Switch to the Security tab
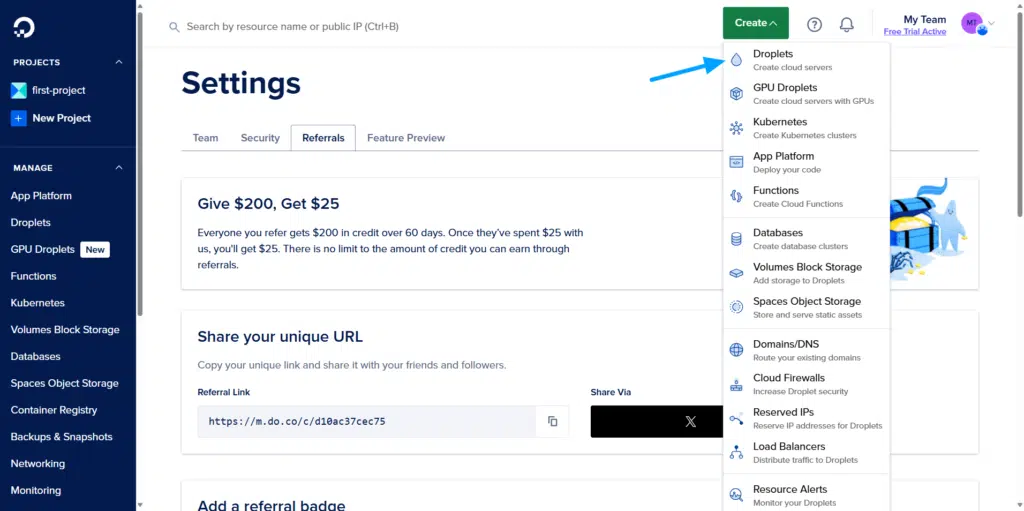 (260, 138)
